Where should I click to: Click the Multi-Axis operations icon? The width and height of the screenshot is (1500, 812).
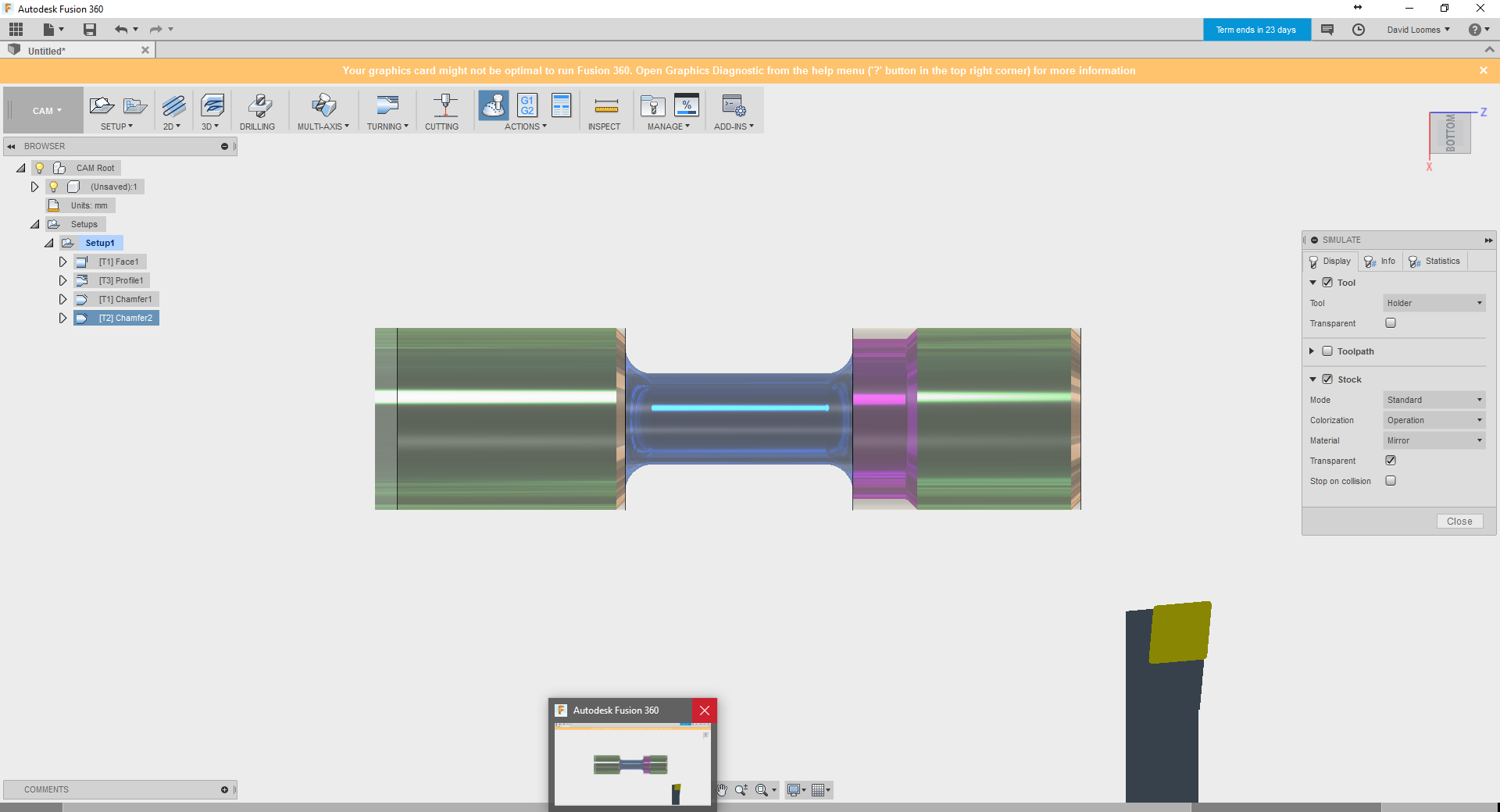coord(323,105)
